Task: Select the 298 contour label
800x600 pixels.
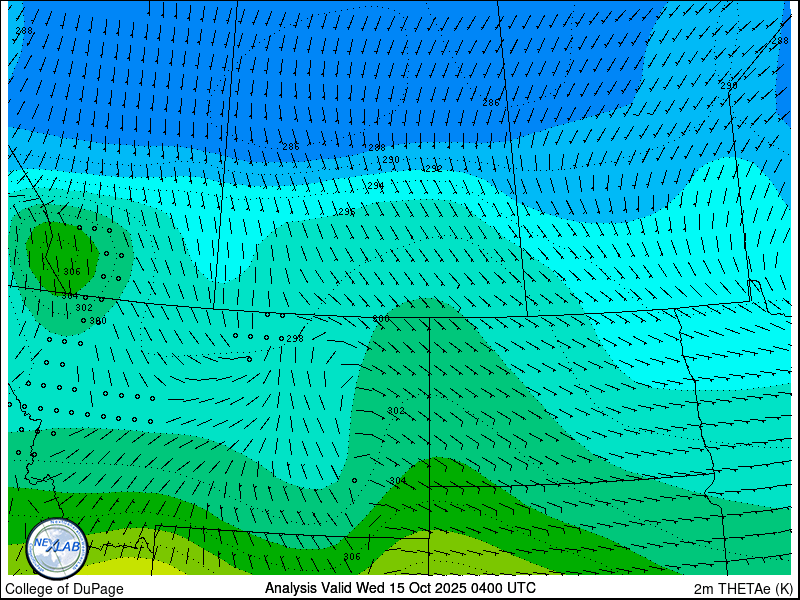Action: (x=295, y=338)
